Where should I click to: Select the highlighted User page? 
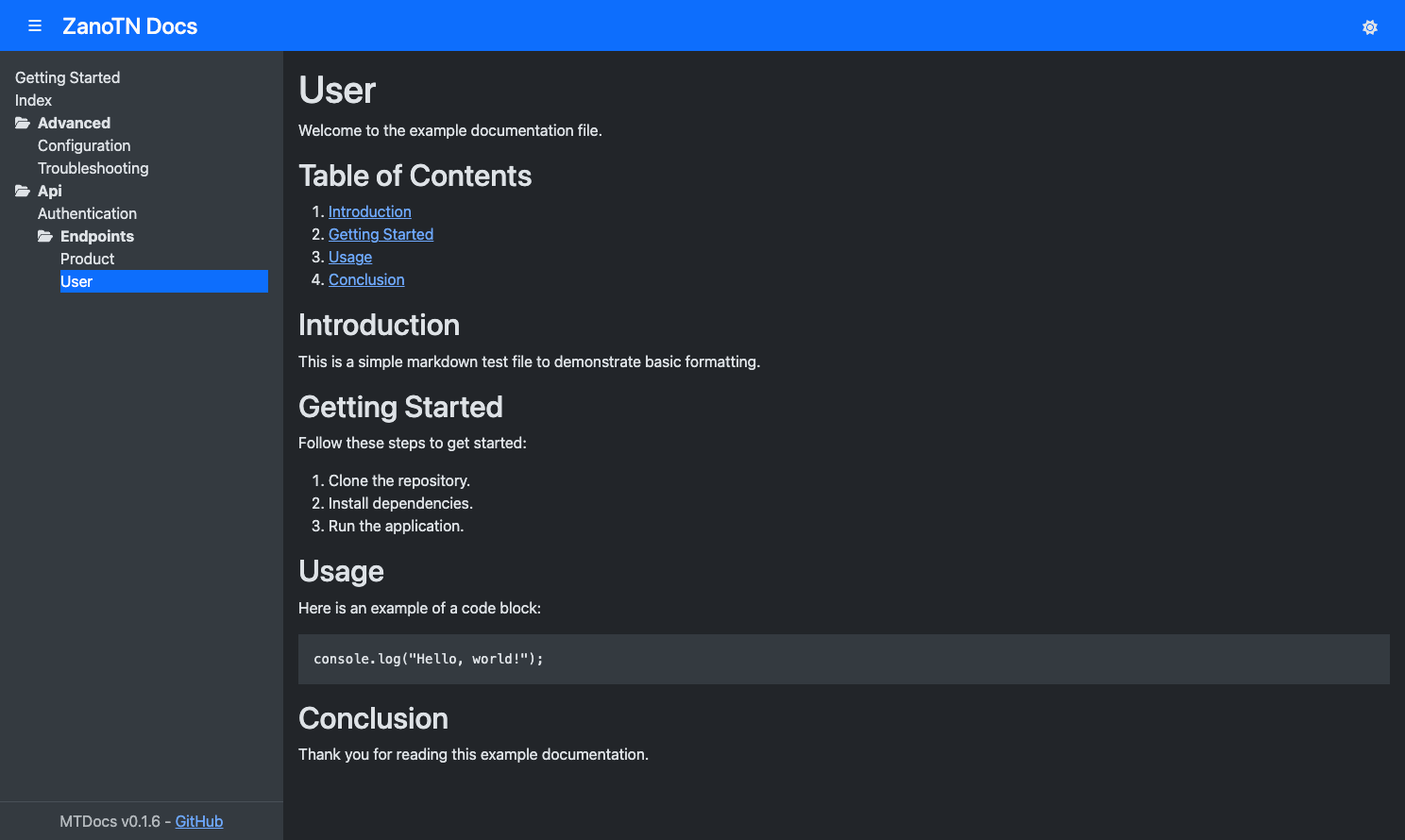coord(76,281)
